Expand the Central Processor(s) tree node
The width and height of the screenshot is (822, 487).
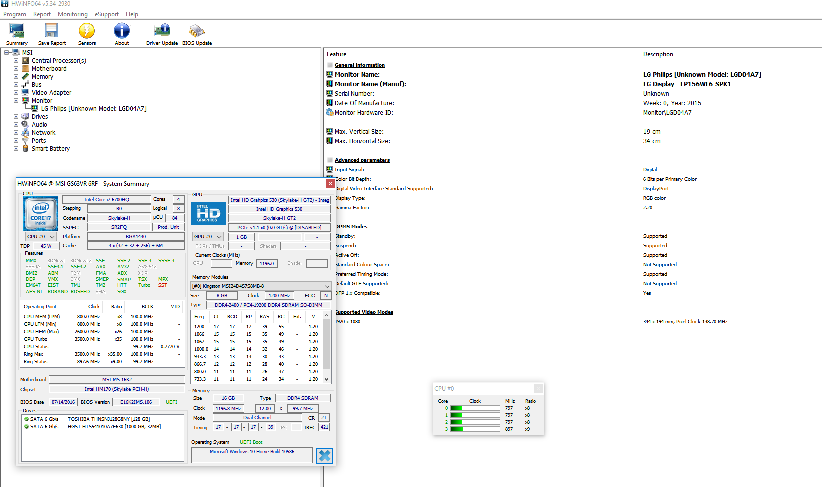coord(16,60)
